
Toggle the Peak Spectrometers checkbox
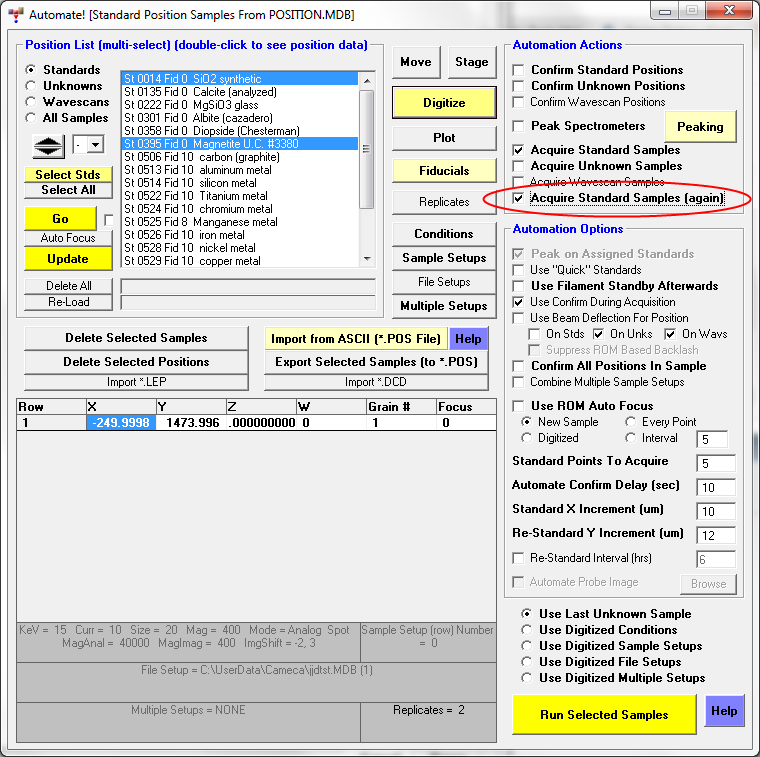(x=518, y=126)
